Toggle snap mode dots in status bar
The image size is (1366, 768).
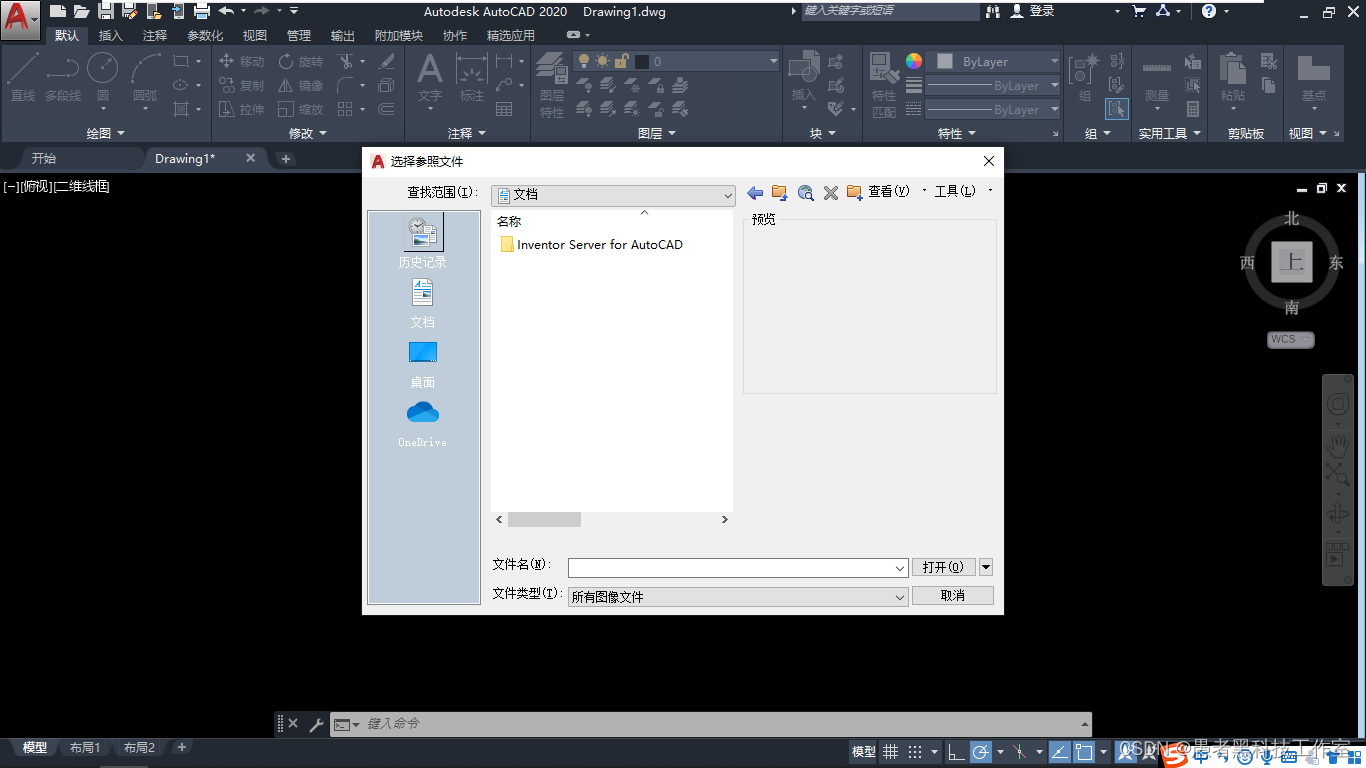tap(914, 752)
